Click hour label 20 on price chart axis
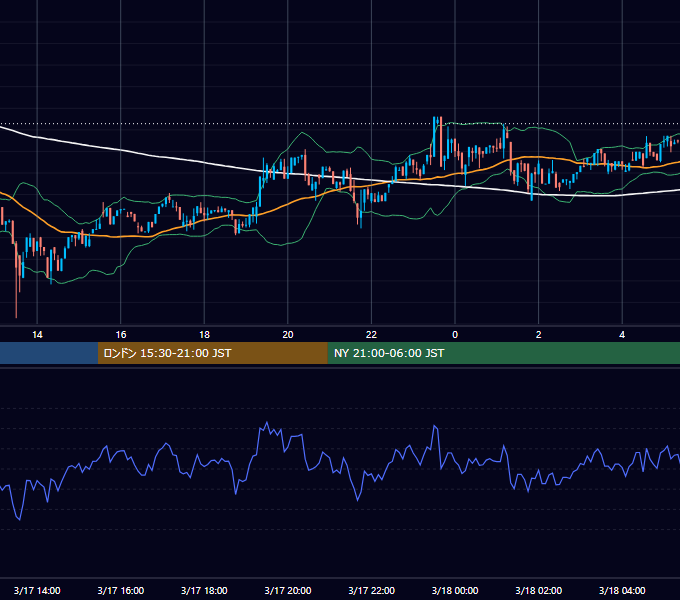This screenshot has width=680, height=600. tap(288, 335)
